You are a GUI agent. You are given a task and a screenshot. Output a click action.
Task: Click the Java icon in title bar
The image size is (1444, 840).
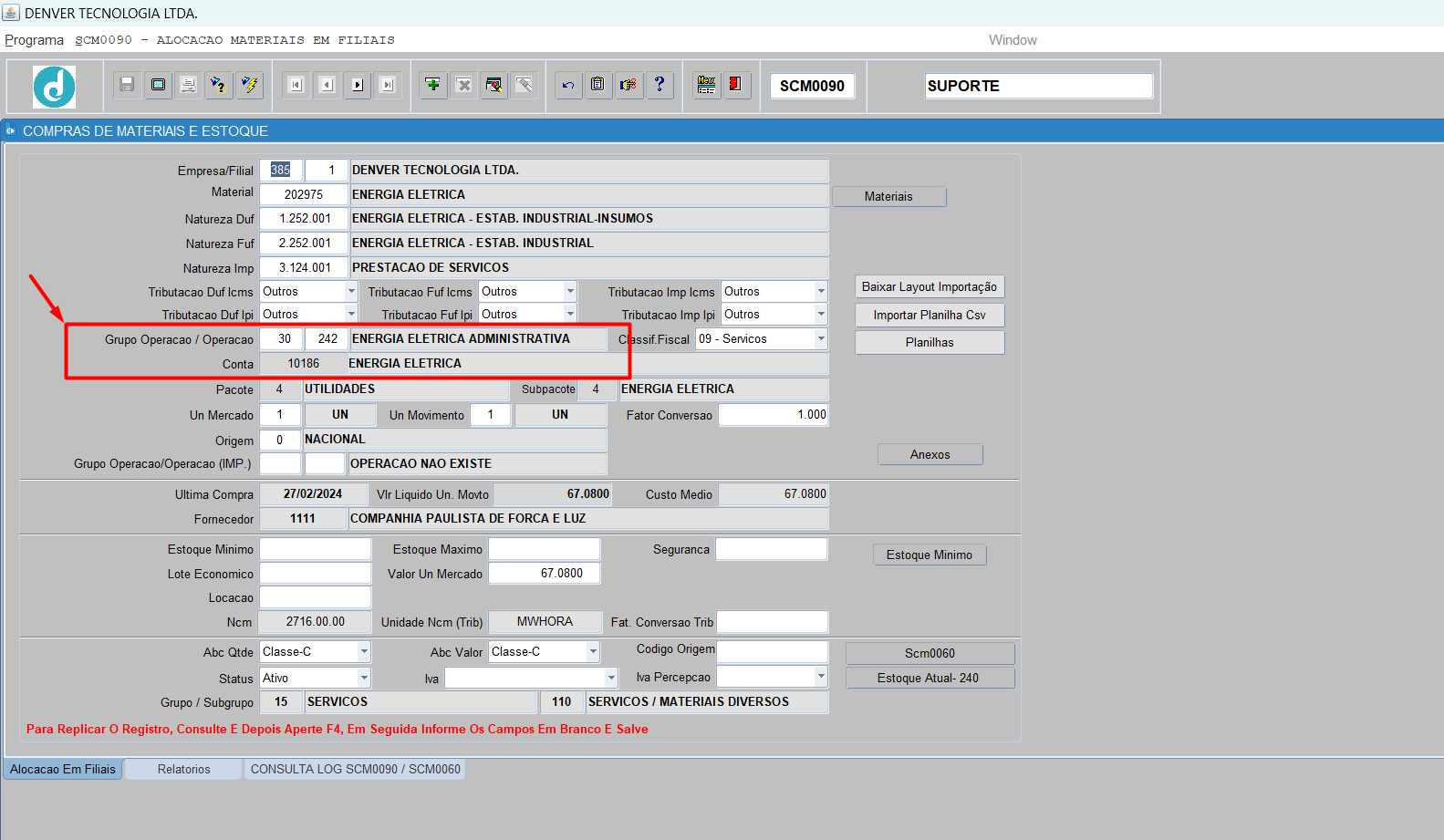[11, 13]
